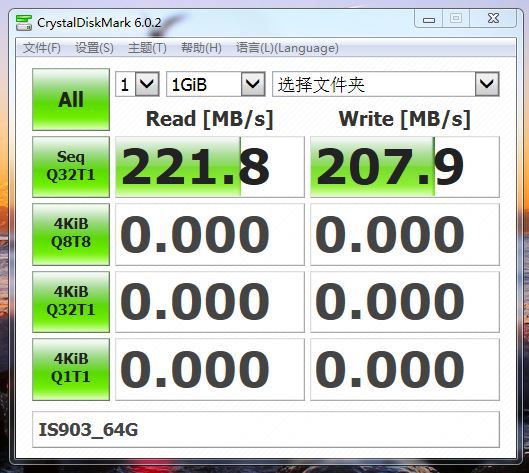Open the 语言(L)(Language) menu
The height and width of the screenshot is (473, 529).
pyautogui.click(x=287, y=48)
